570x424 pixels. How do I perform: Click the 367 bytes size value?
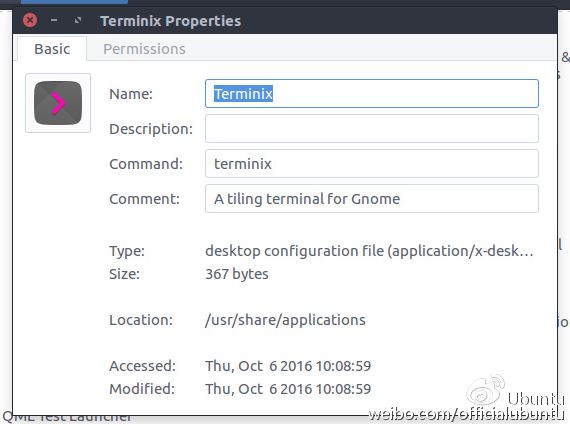pyautogui.click(x=237, y=274)
